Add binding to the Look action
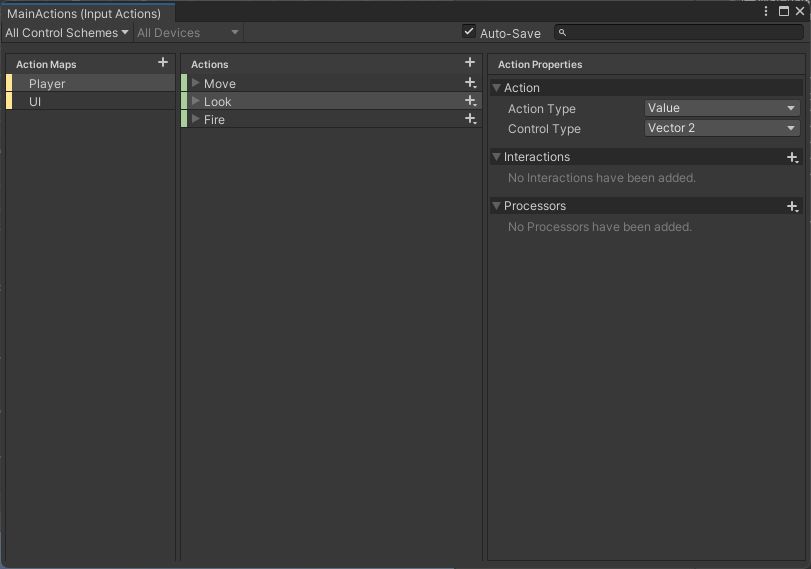Image resolution: width=811 pixels, height=569 pixels. tap(470, 101)
